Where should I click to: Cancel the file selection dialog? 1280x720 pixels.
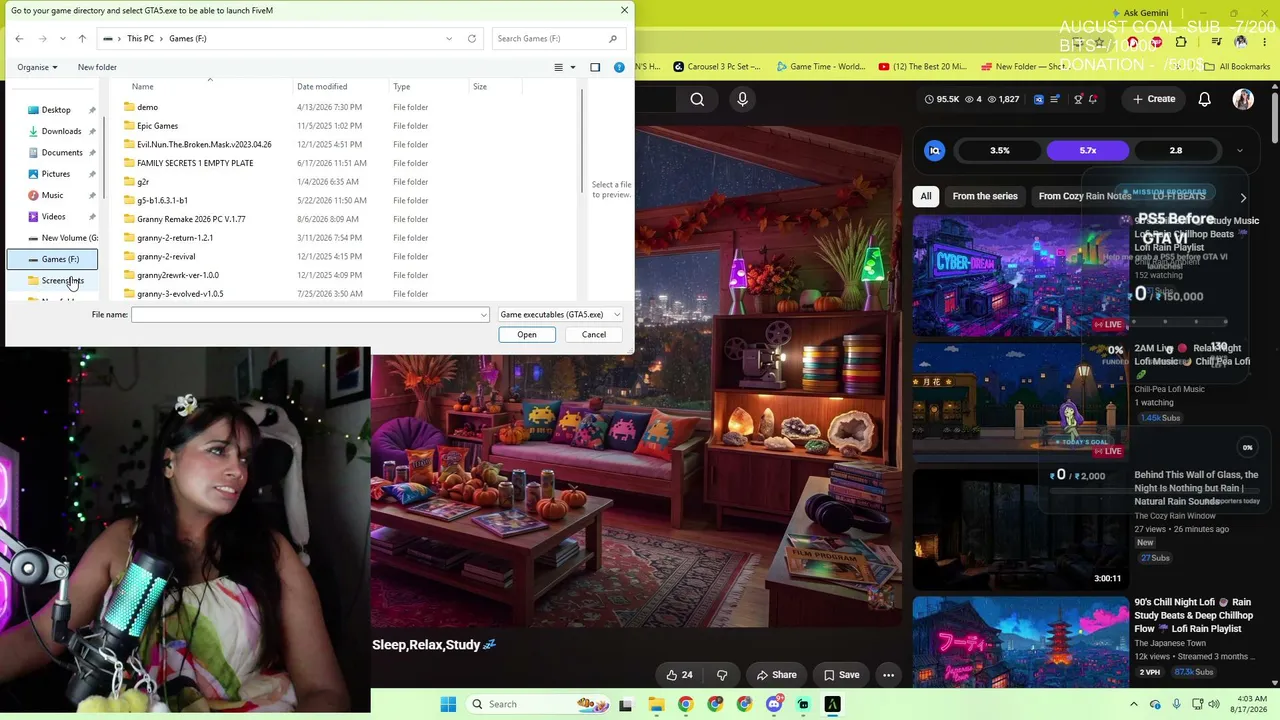(x=594, y=335)
